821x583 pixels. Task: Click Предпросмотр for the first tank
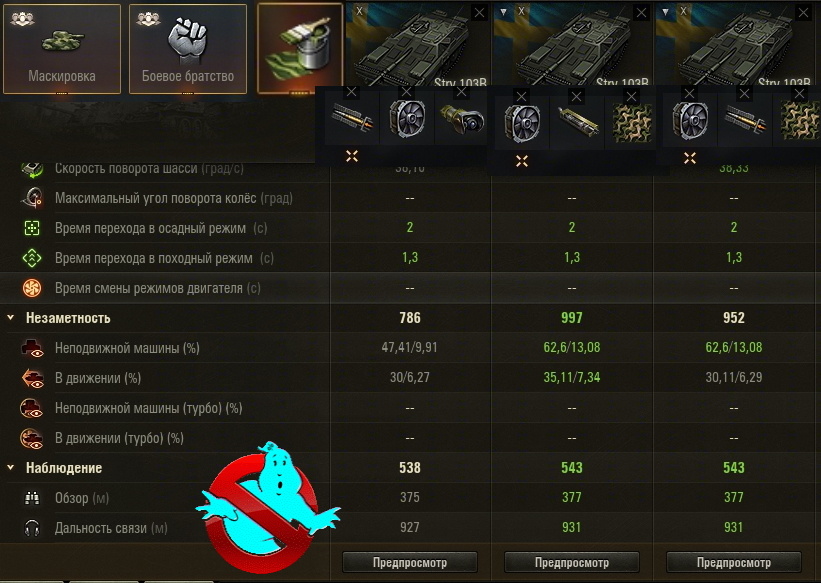pos(410,562)
